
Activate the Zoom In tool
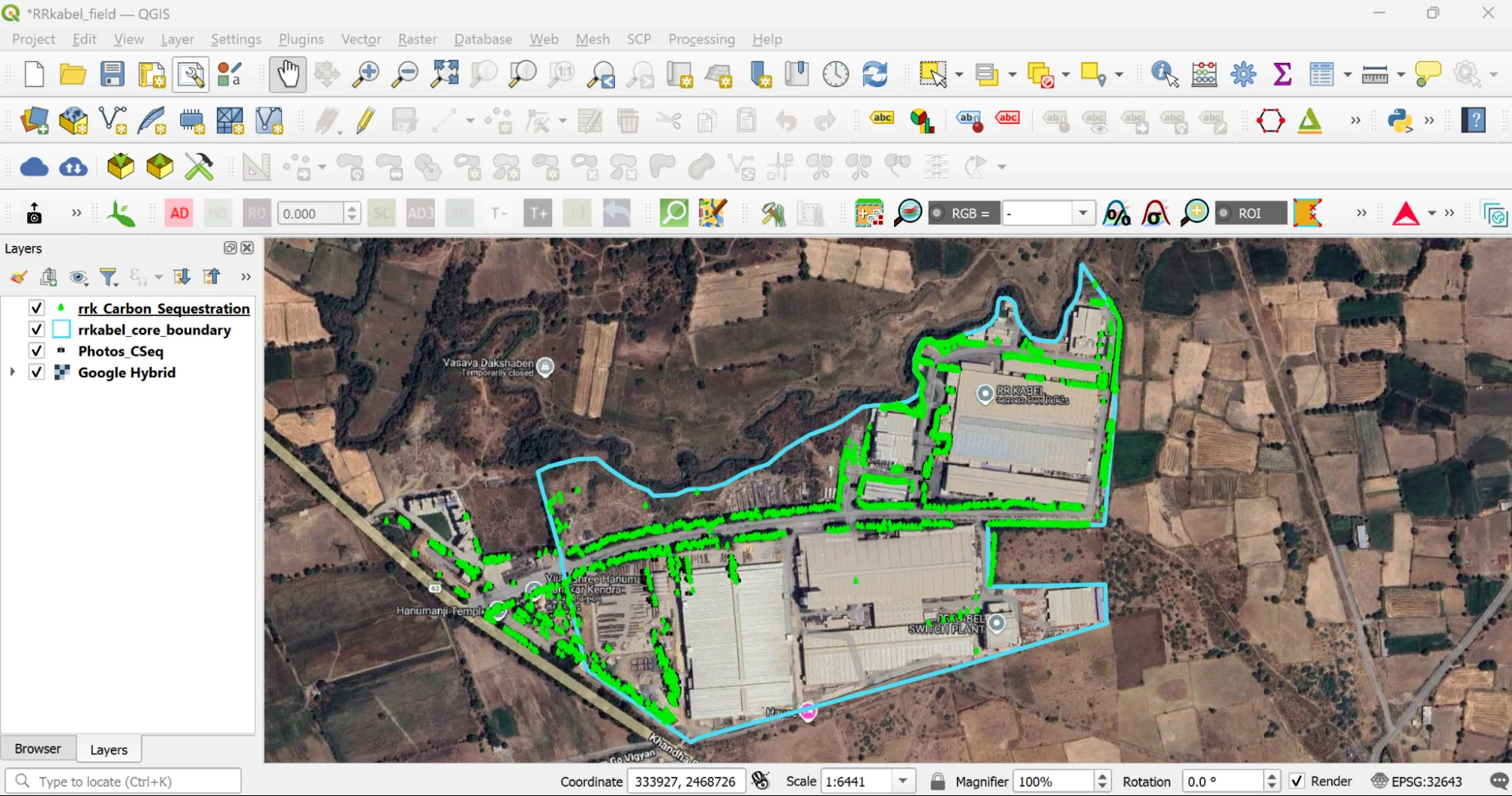pos(365,74)
